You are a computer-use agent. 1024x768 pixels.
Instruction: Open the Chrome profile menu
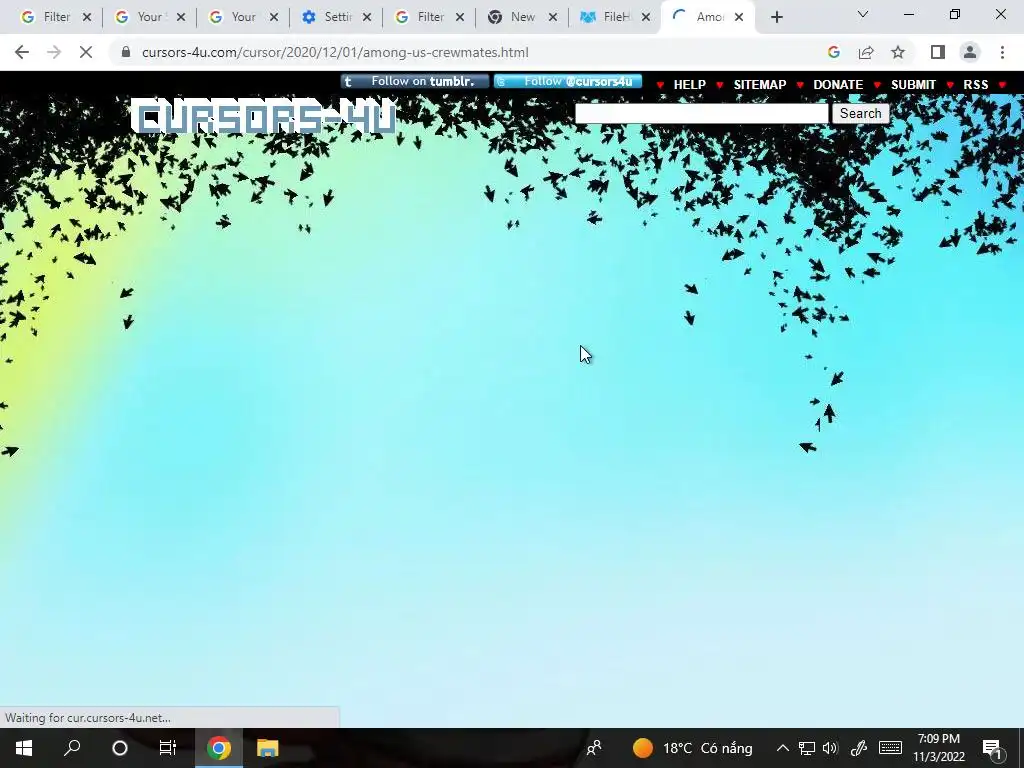970,52
